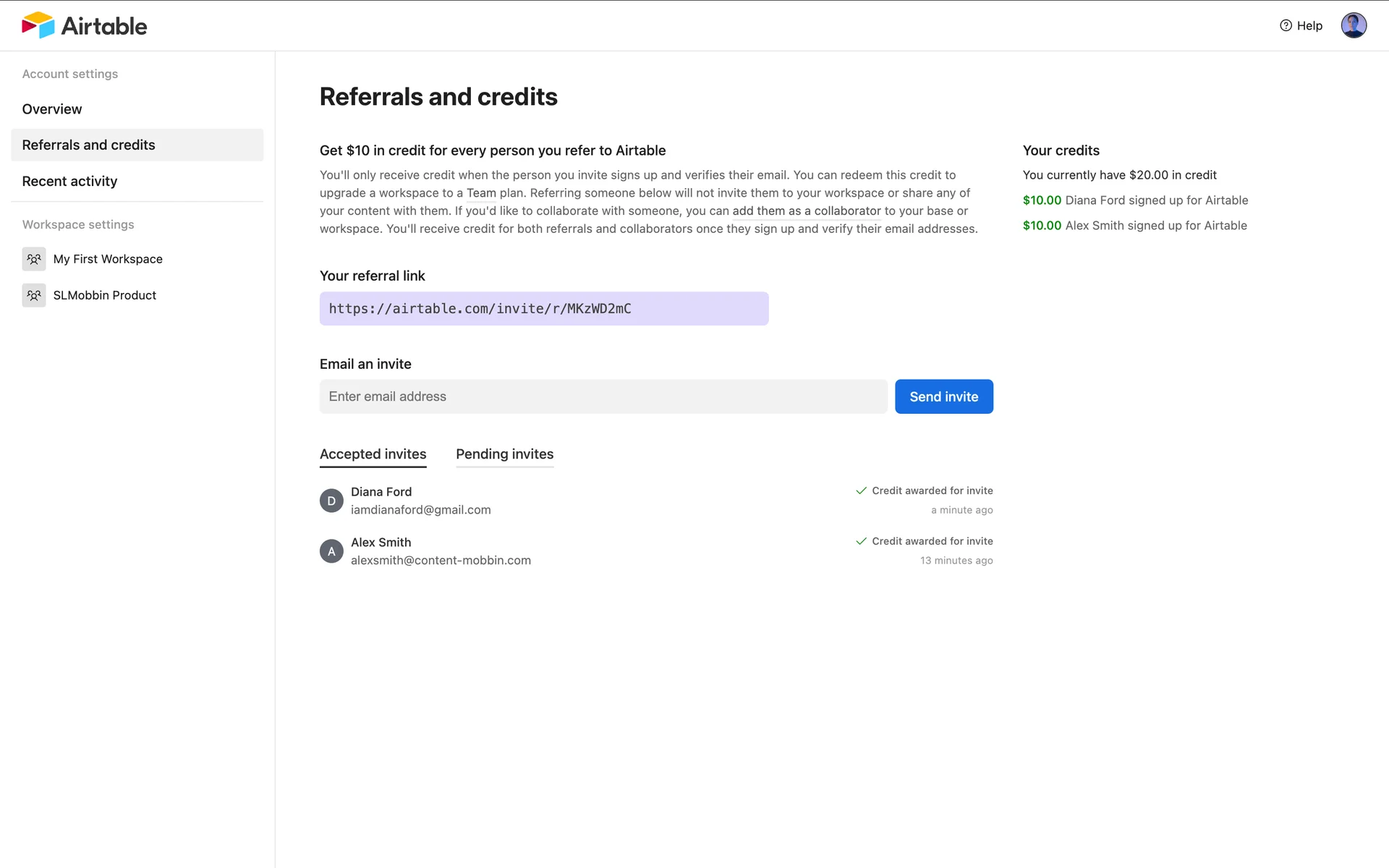Select the Accepted invites tab
Image resolution: width=1389 pixels, height=868 pixels.
click(373, 454)
